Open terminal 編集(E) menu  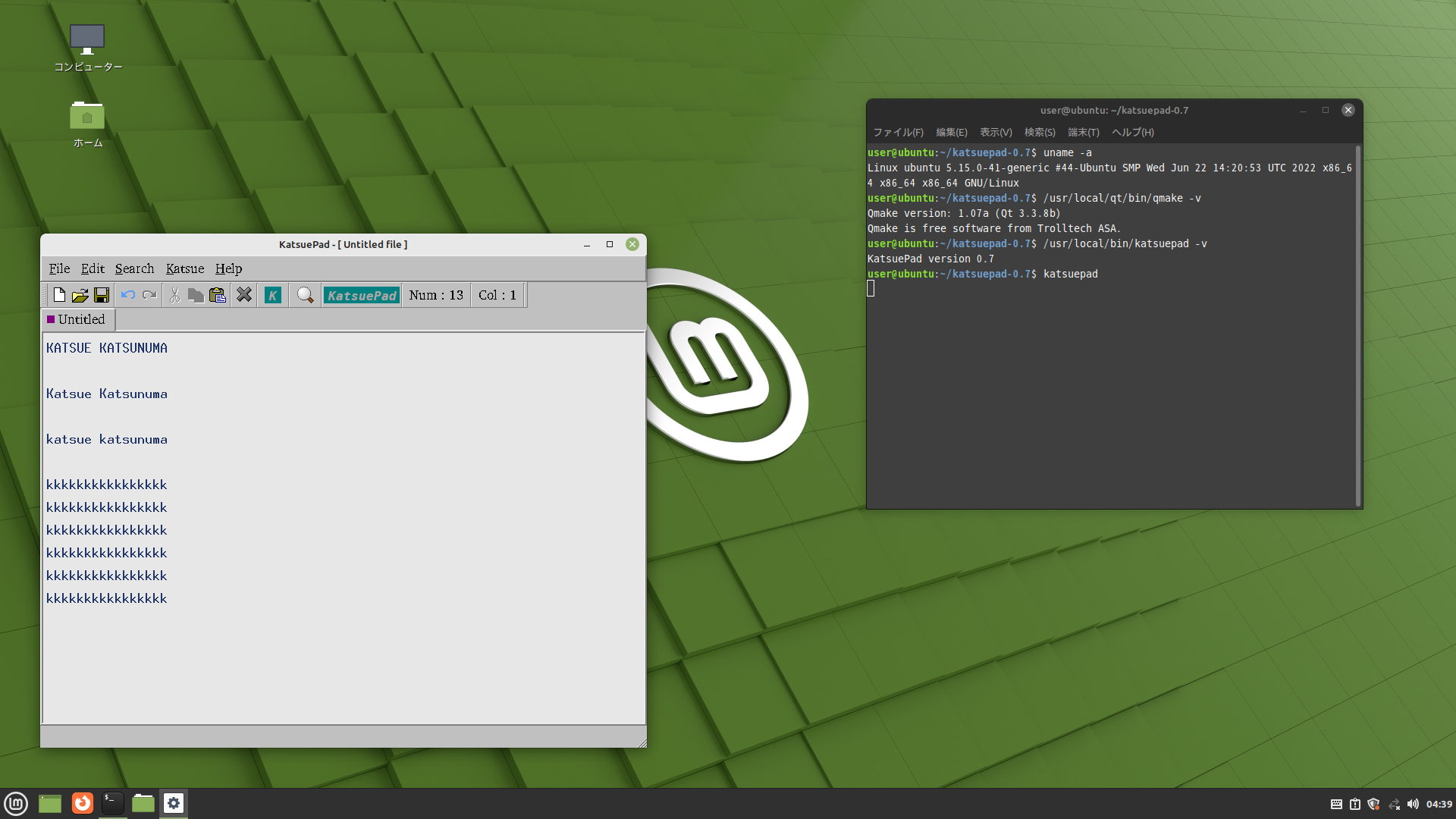click(x=952, y=132)
